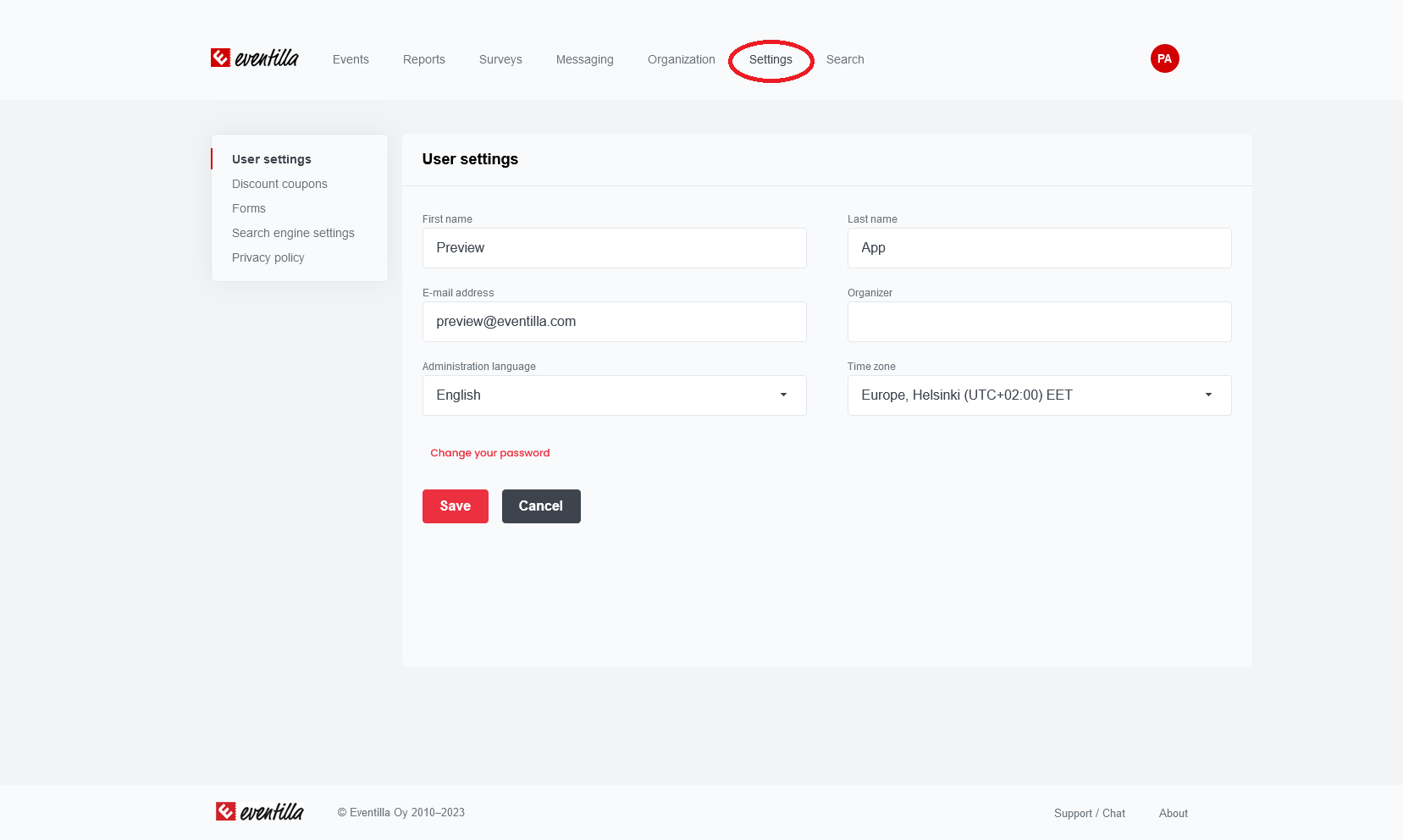The image size is (1403, 840).
Task: Open the Events menu
Action: pos(351,59)
